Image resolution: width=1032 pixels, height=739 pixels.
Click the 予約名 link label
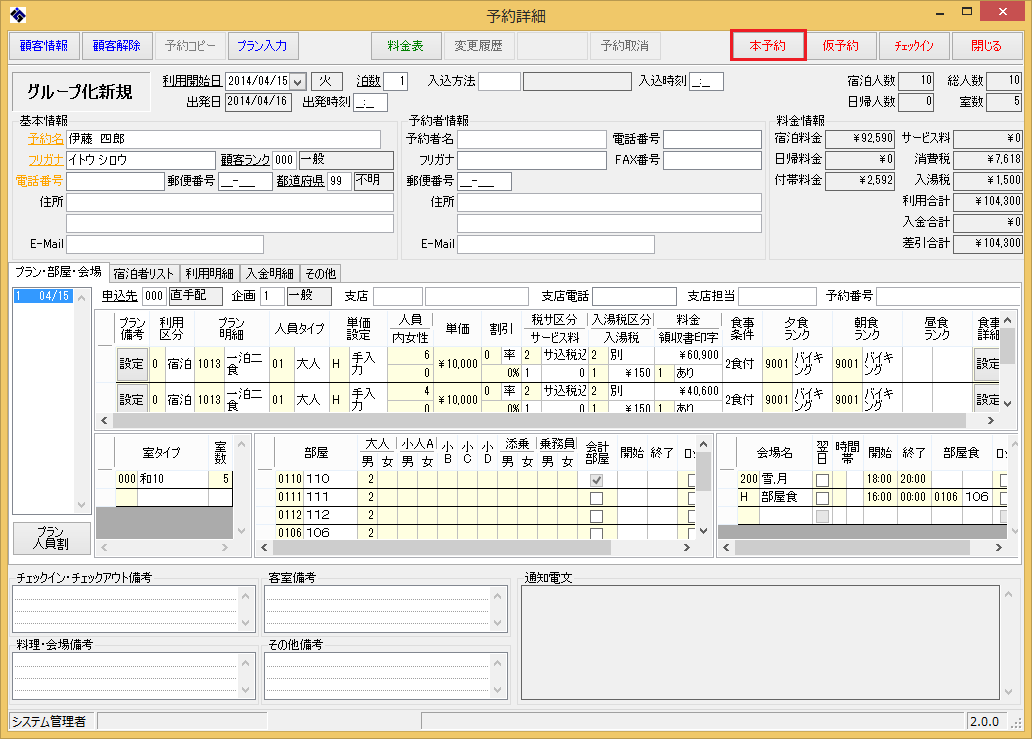[x=45, y=139]
